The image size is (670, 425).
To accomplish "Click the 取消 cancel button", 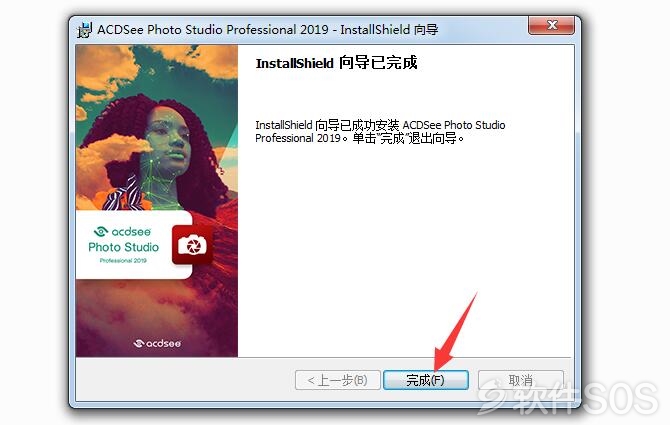I will pos(520,380).
